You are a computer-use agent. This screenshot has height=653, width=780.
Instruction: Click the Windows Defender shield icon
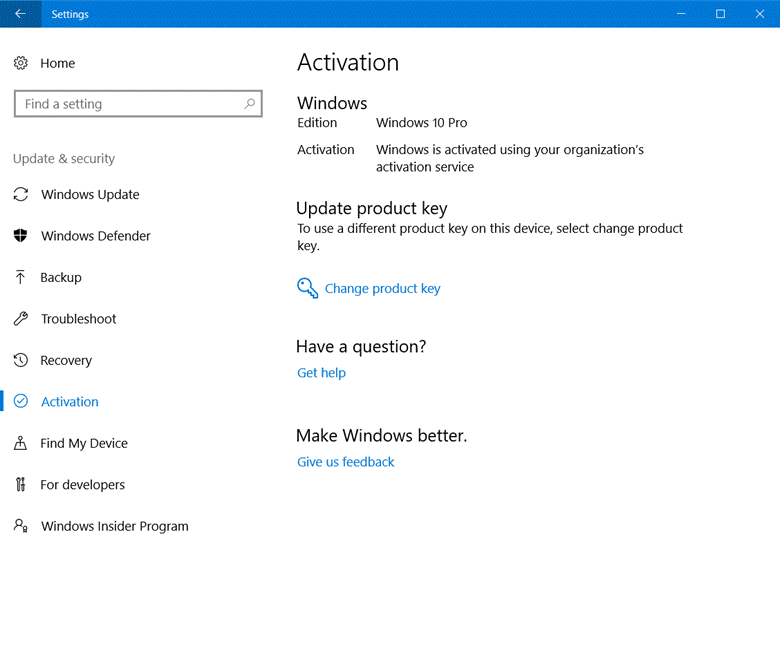[x=20, y=235]
